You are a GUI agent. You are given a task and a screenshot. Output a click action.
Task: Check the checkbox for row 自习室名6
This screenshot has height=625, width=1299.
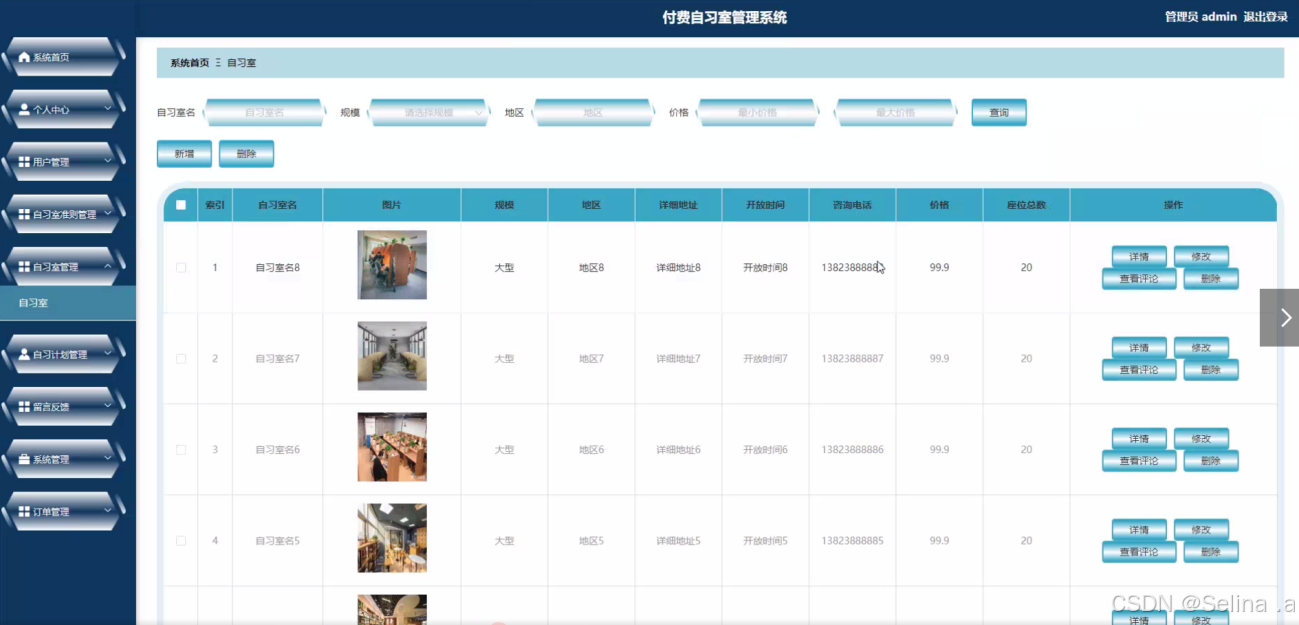click(181, 450)
